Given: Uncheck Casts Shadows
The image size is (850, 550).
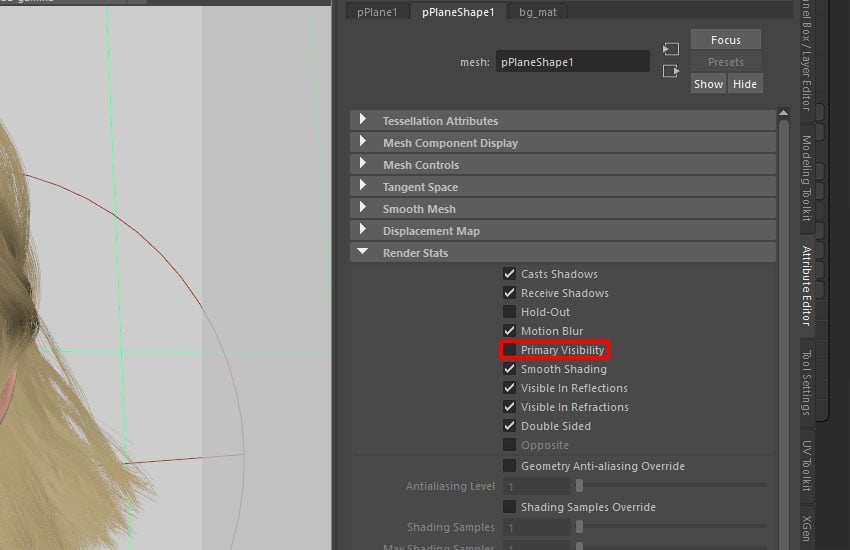Looking at the screenshot, I should pyautogui.click(x=510, y=274).
